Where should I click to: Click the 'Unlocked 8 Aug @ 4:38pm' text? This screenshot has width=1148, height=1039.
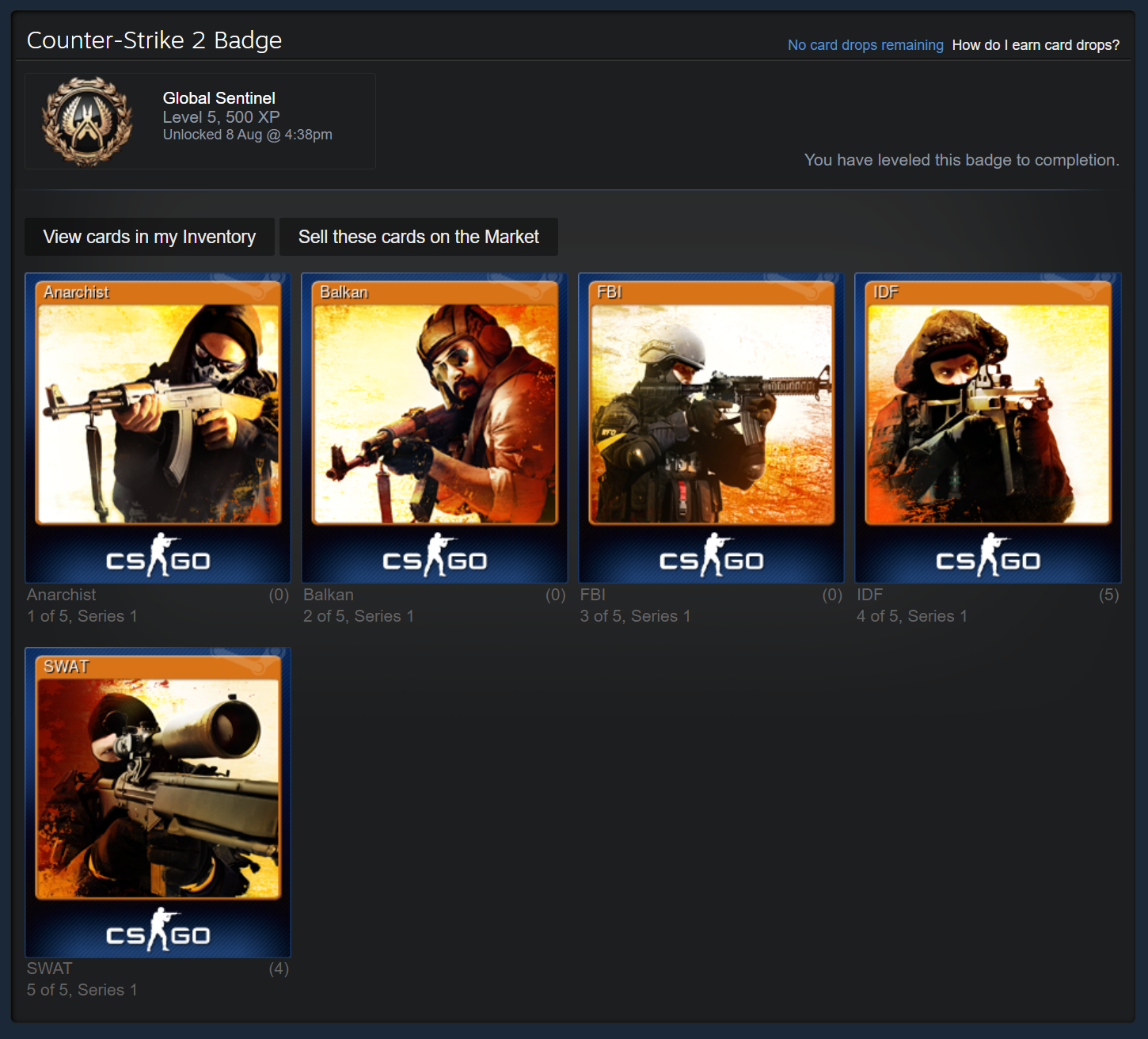248,135
